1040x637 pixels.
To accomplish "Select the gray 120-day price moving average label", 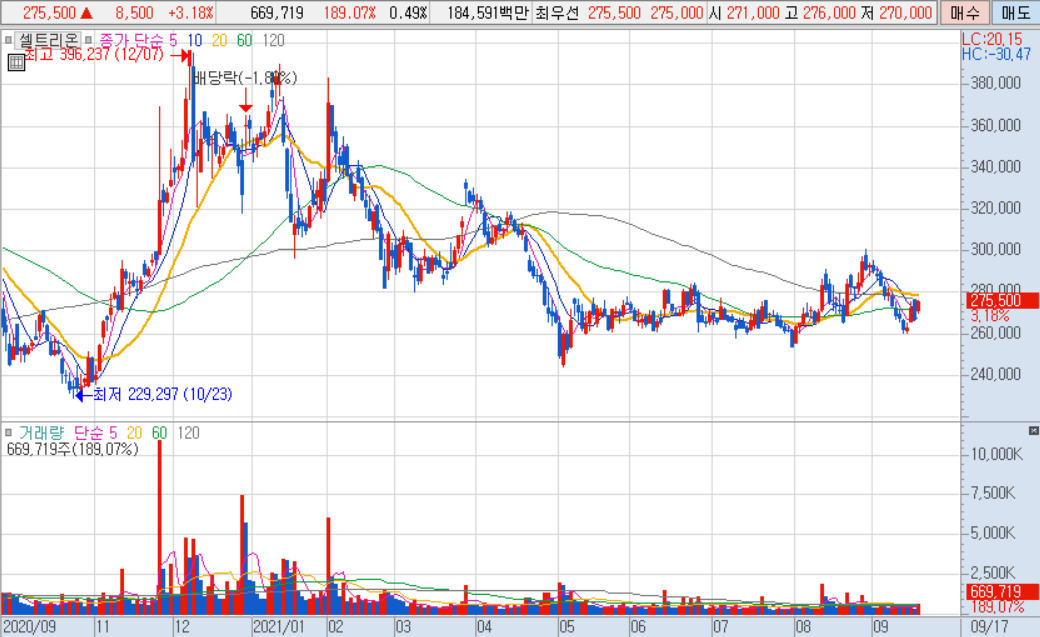I will pyautogui.click(x=273, y=40).
